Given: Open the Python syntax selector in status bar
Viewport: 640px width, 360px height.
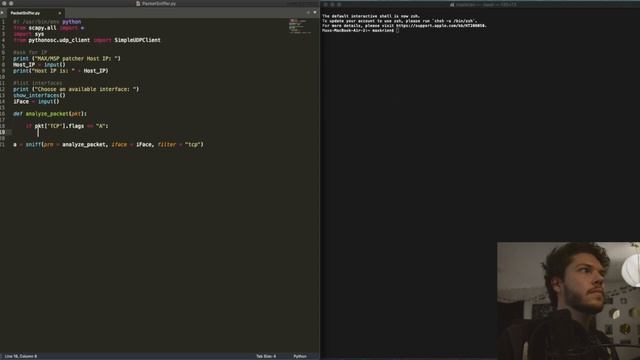Looking at the screenshot, I should point(300,356).
